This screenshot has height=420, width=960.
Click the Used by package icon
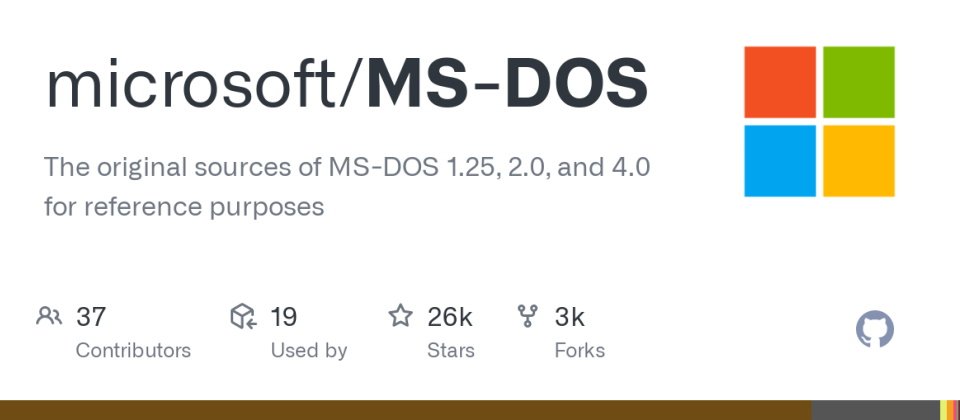(243, 316)
